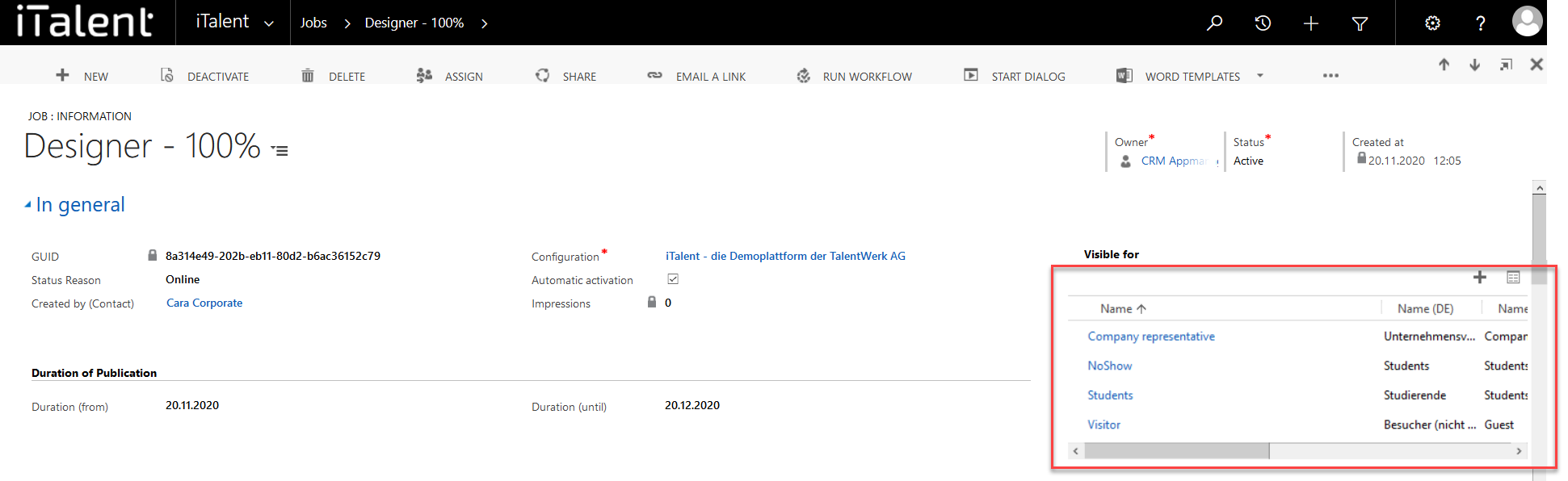1568x481 pixels.
Task: Open record title dropdown menu icon
Action: [280, 151]
